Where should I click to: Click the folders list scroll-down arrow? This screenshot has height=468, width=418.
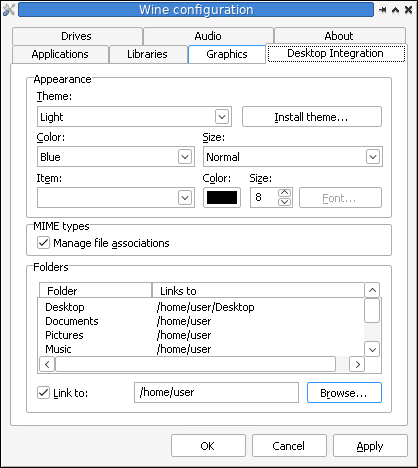372,350
